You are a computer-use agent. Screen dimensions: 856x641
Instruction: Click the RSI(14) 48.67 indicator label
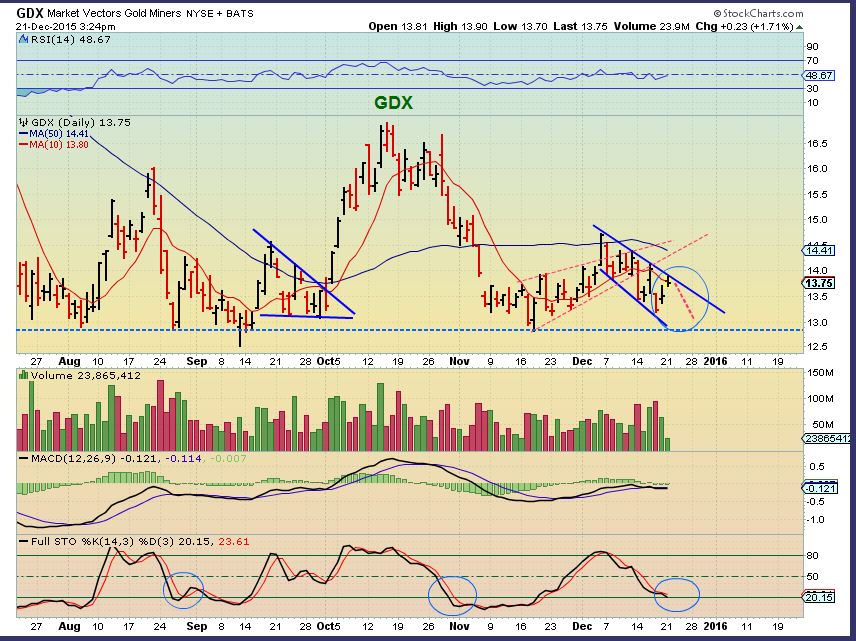click(70, 39)
